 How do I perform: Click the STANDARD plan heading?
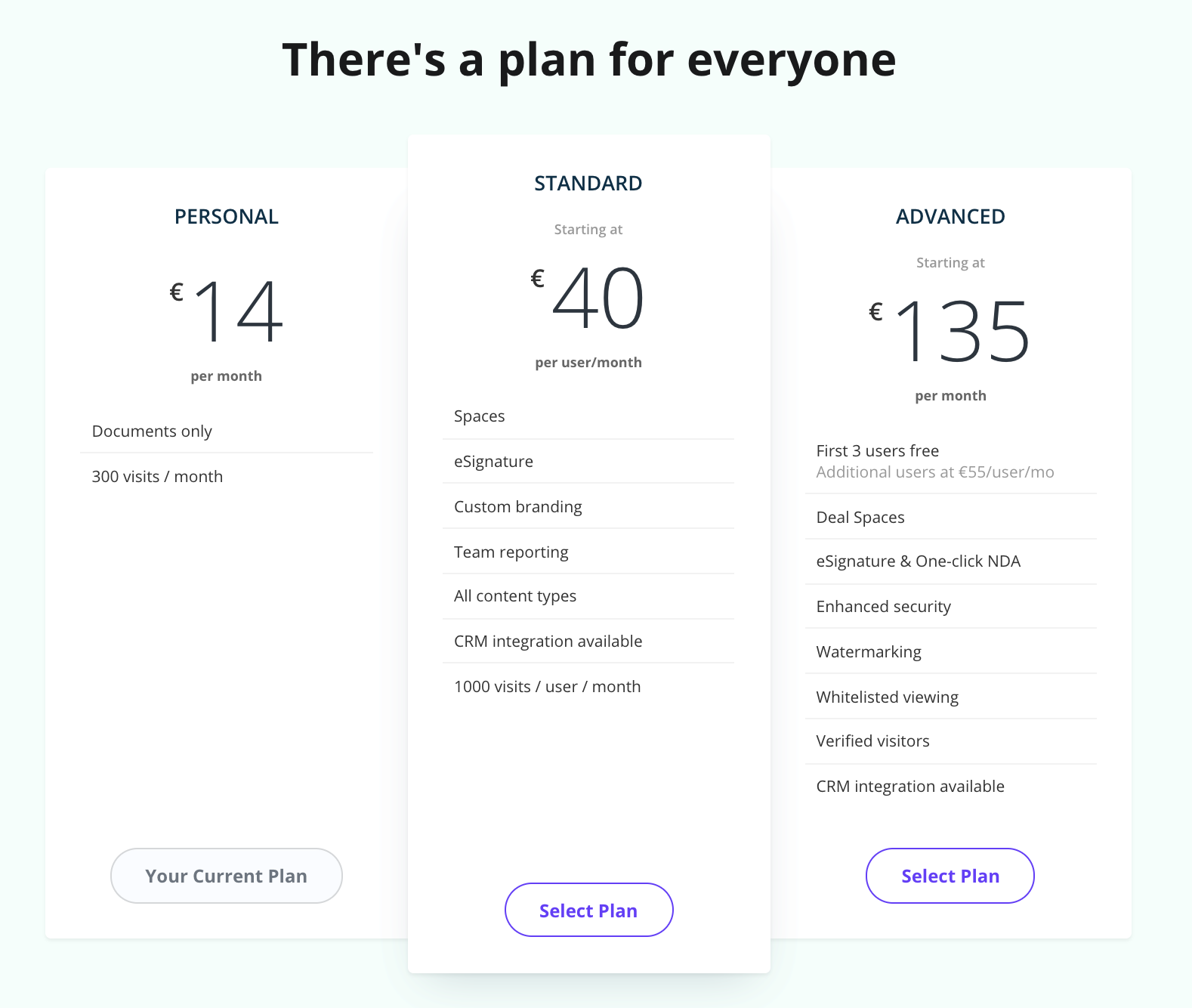588,184
